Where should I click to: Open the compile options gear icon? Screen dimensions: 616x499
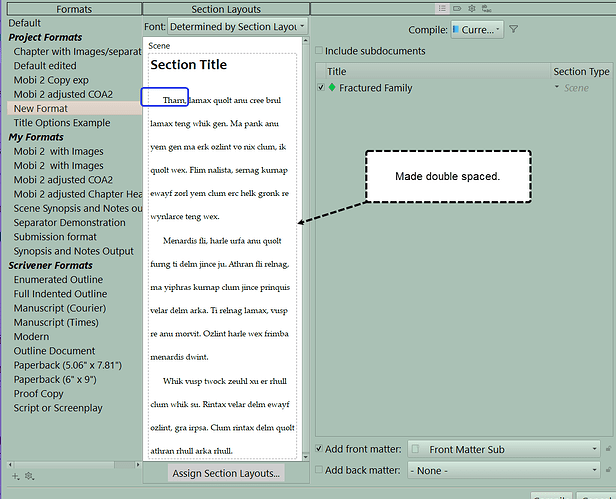point(472,8)
